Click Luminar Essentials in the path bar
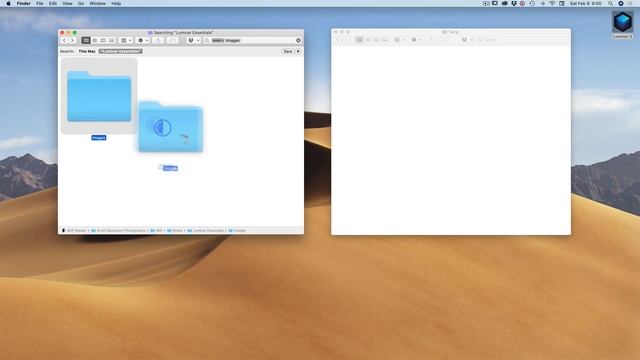Screen dimensions: 640x360 pos(206,231)
